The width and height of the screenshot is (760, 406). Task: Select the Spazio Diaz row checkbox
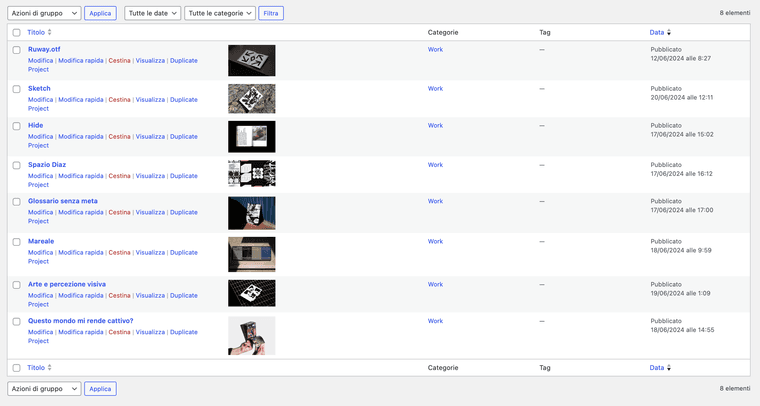pyautogui.click(x=16, y=165)
